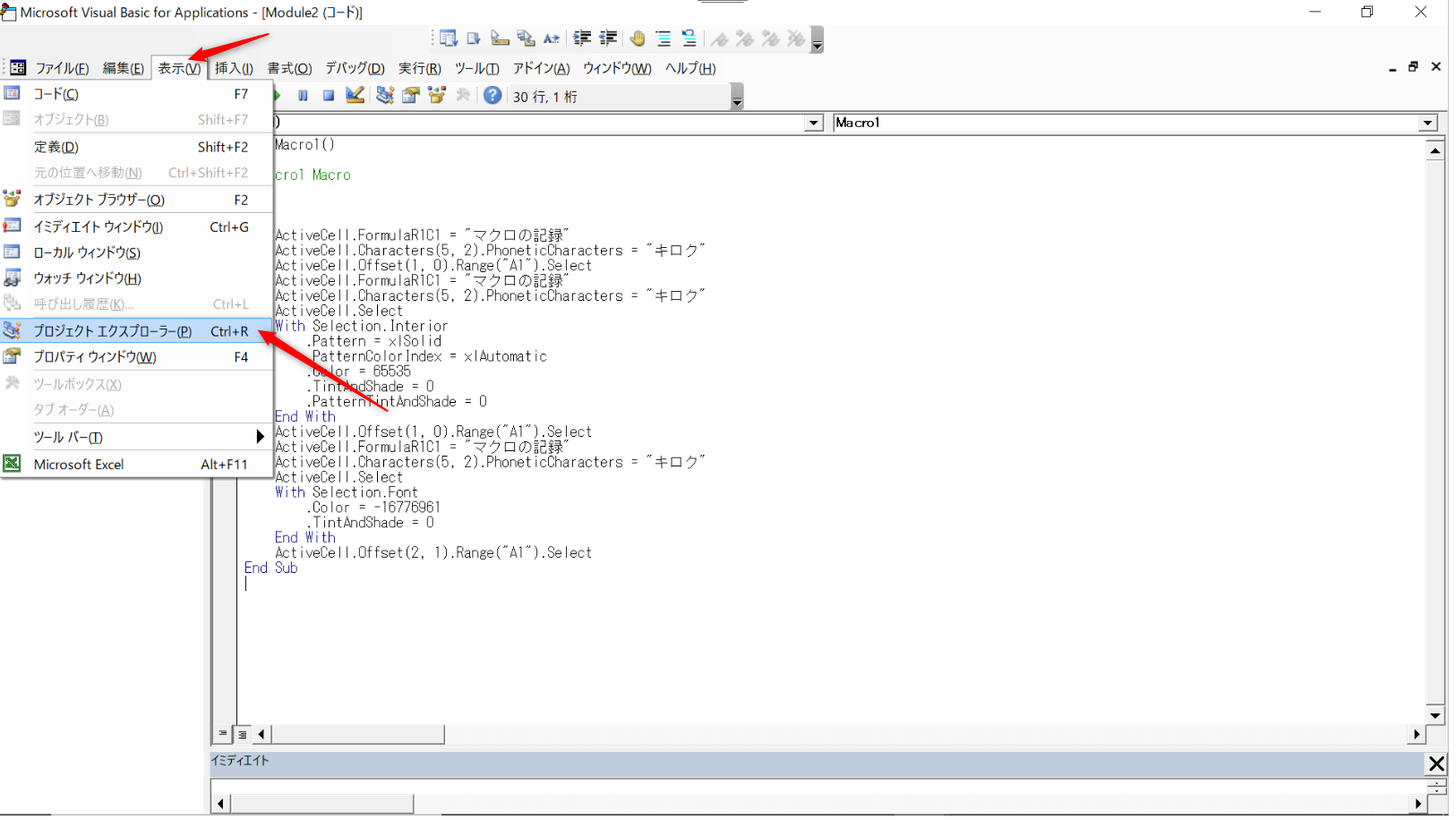This screenshot has height=820, width=1456.
Task: Click the Indent icon
Action: click(582, 38)
